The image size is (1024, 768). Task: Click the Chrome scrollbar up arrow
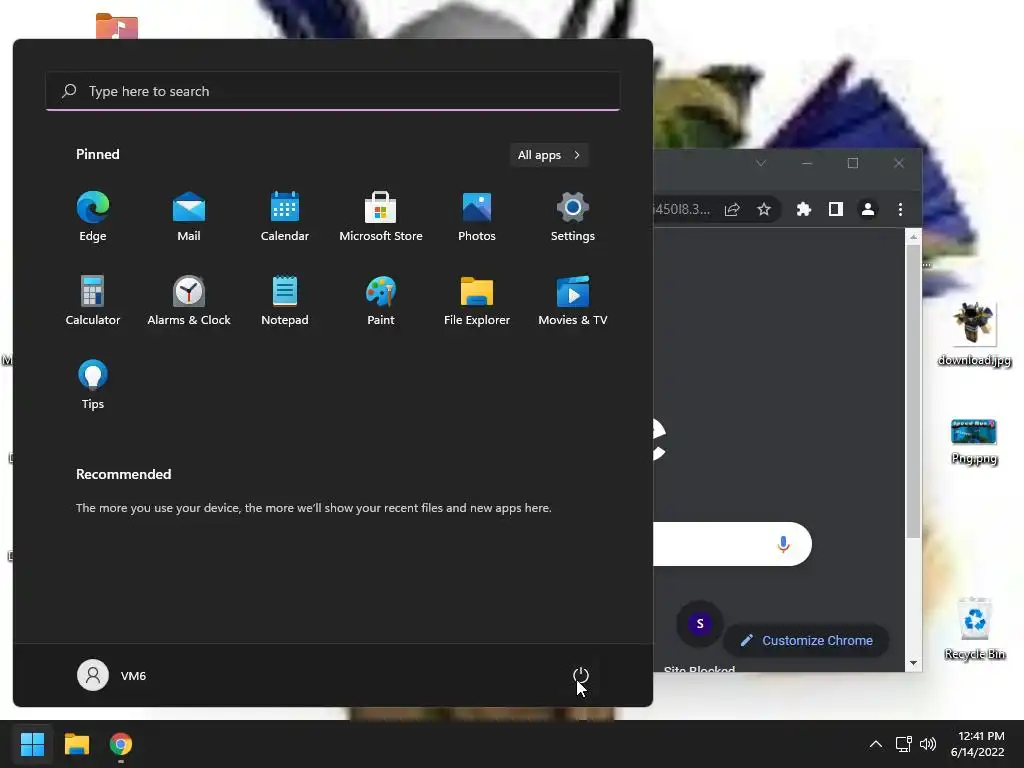click(913, 236)
